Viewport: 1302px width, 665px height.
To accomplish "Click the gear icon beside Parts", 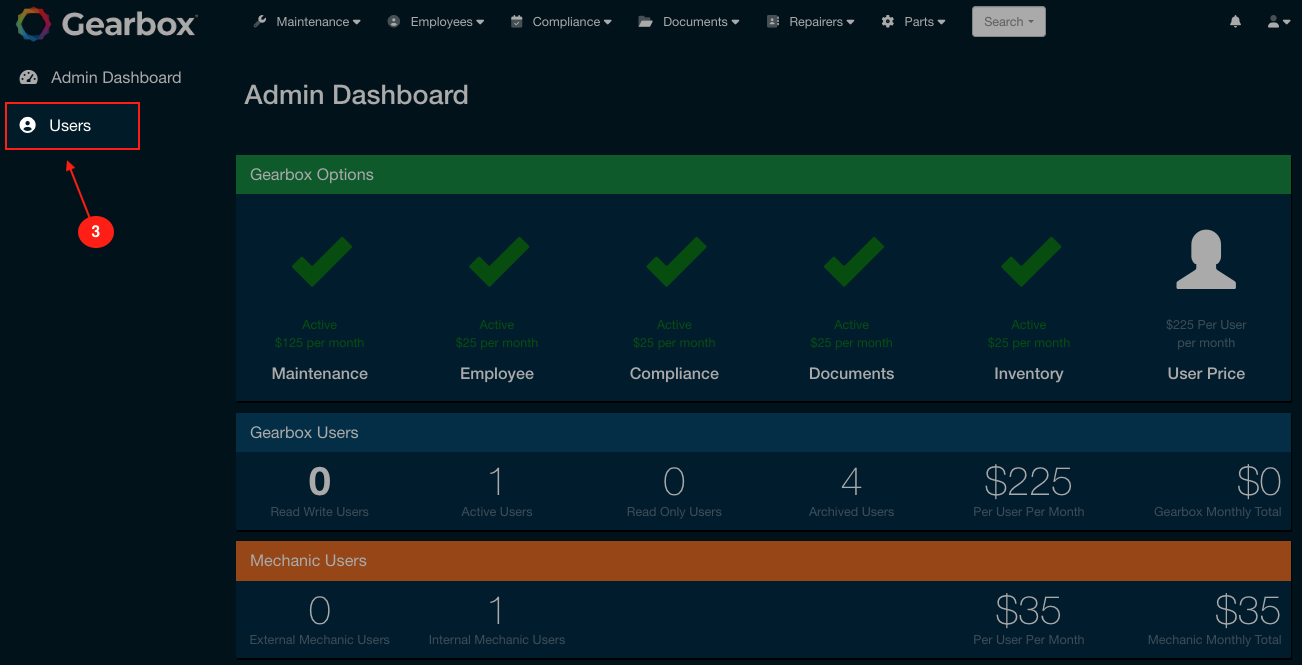I will point(888,21).
